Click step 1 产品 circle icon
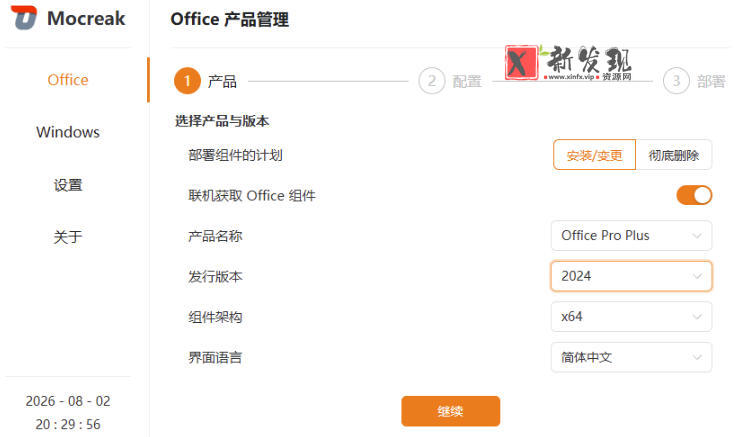737x437 pixels. 187,81
